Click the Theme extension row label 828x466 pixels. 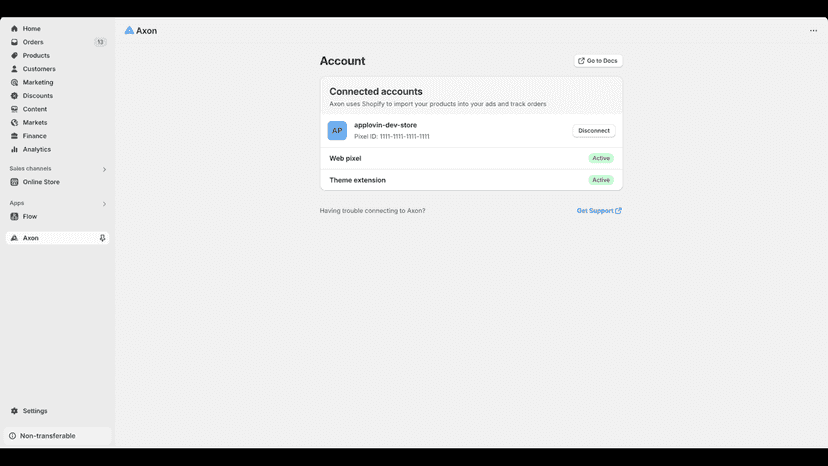(357, 180)
